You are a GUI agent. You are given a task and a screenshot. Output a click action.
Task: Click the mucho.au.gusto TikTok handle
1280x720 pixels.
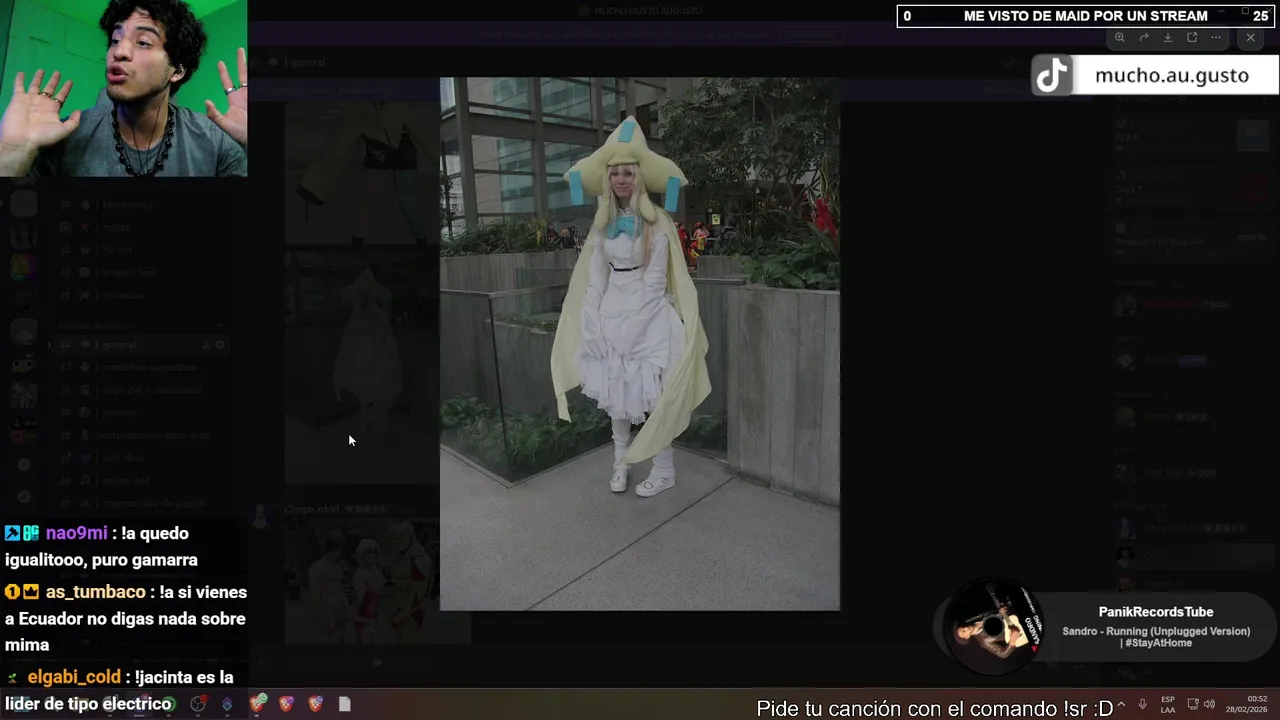1172,76
